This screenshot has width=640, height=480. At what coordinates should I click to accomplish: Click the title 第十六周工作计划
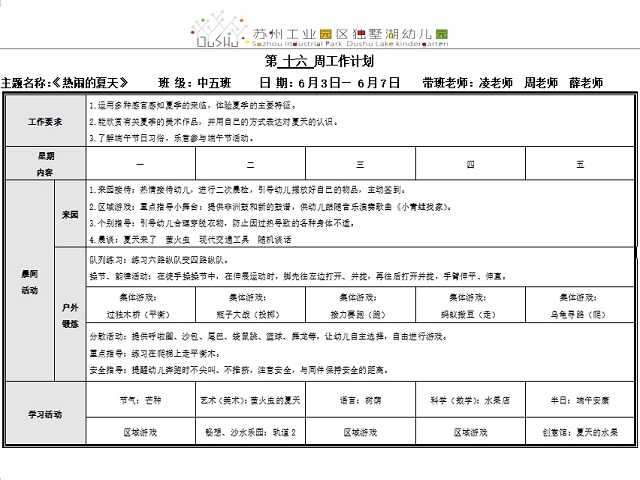(320, 66)
